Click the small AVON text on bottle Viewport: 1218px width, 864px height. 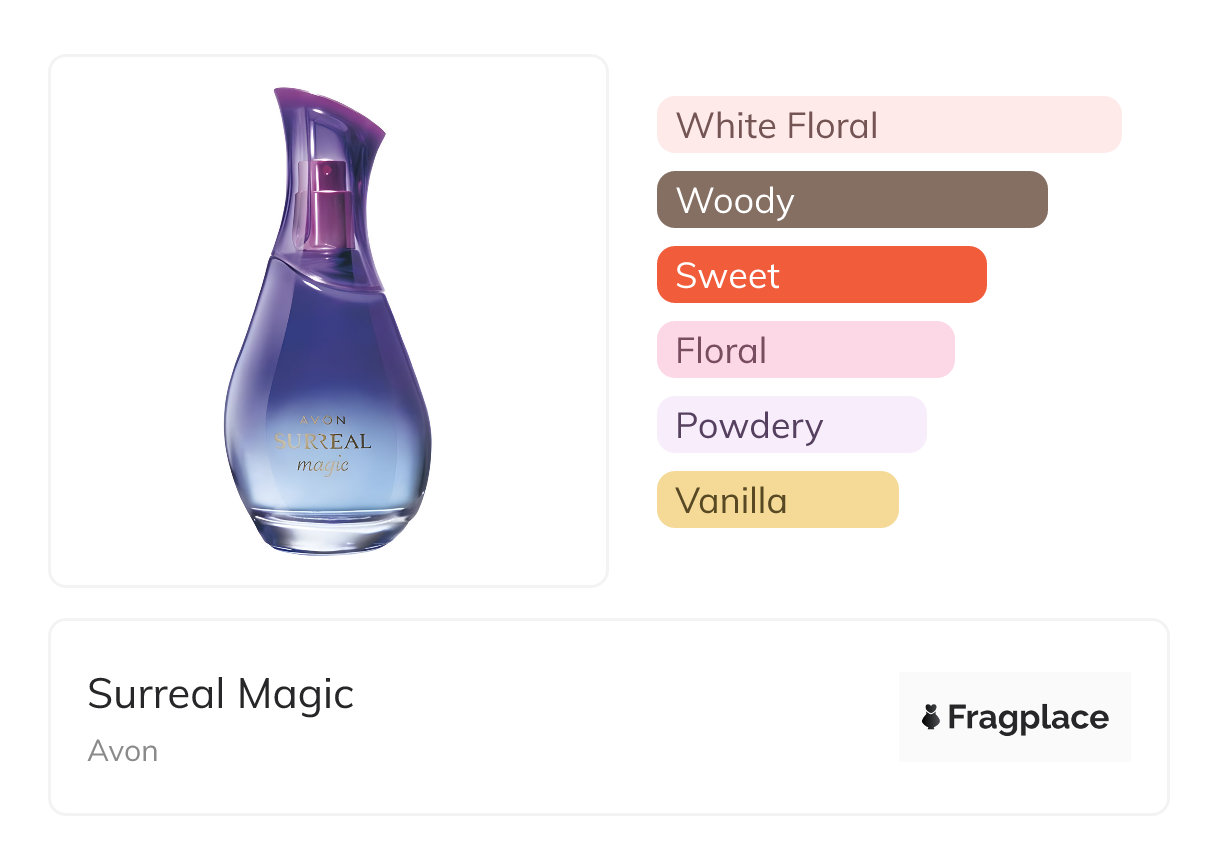[x=323, y=420]
